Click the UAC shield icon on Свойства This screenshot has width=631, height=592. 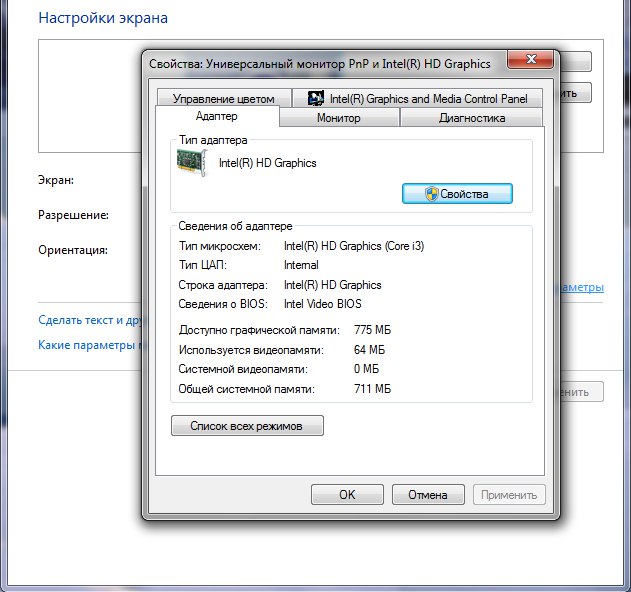431,194
